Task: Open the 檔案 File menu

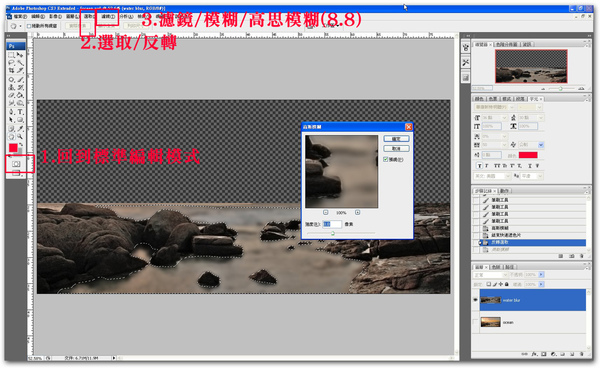Action: (x=20, y=16)
